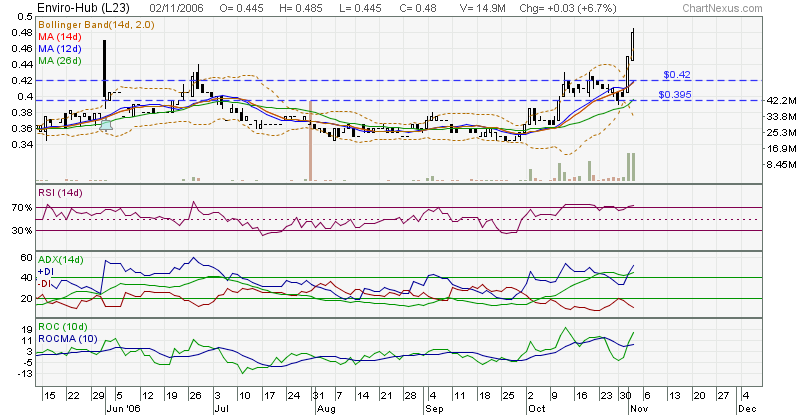The image size is (800, 415).
Task: Click the Dec month label
Action: click(x=747, y=409)
